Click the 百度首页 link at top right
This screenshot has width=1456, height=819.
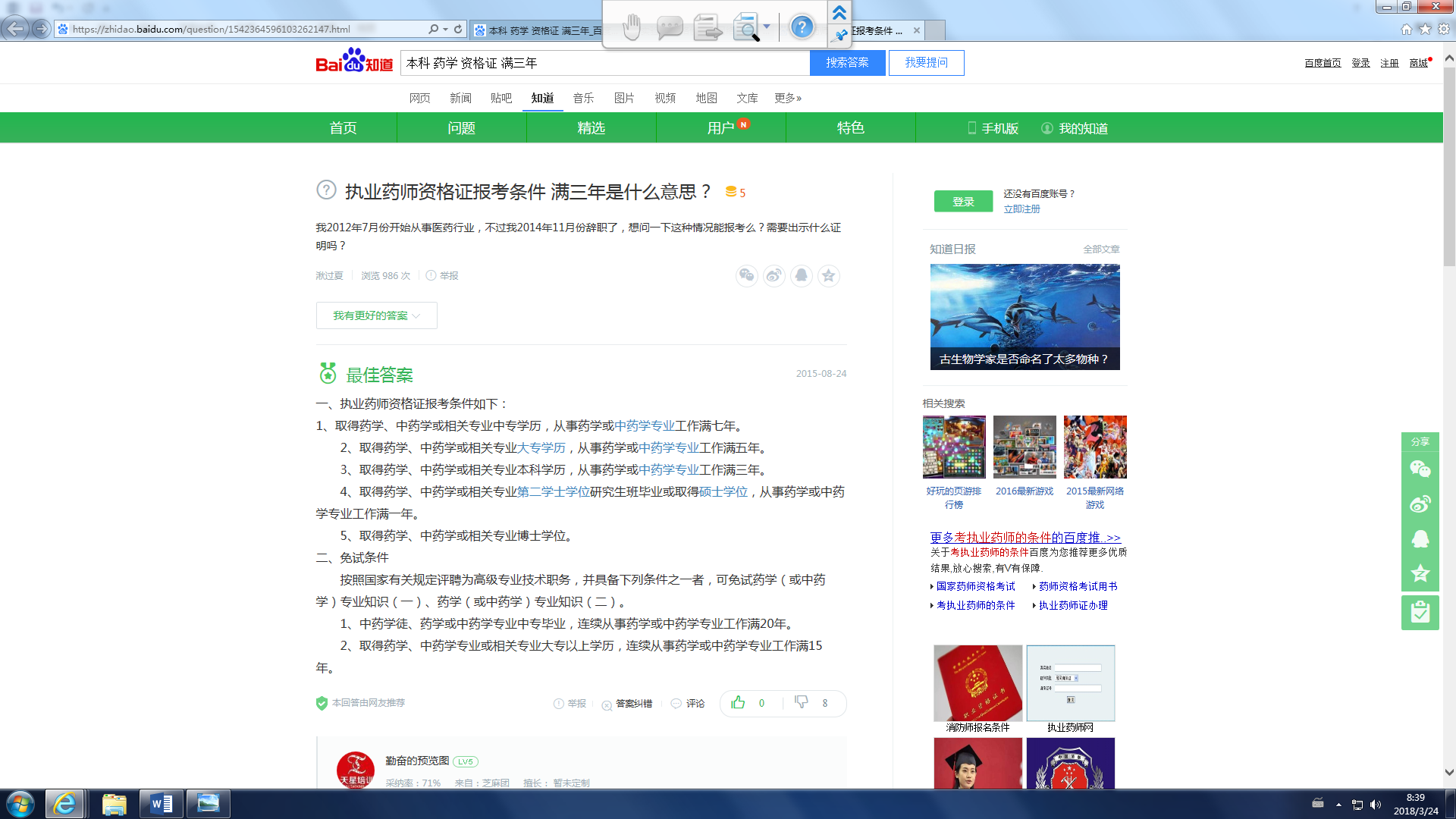(x=1323, y=63)
